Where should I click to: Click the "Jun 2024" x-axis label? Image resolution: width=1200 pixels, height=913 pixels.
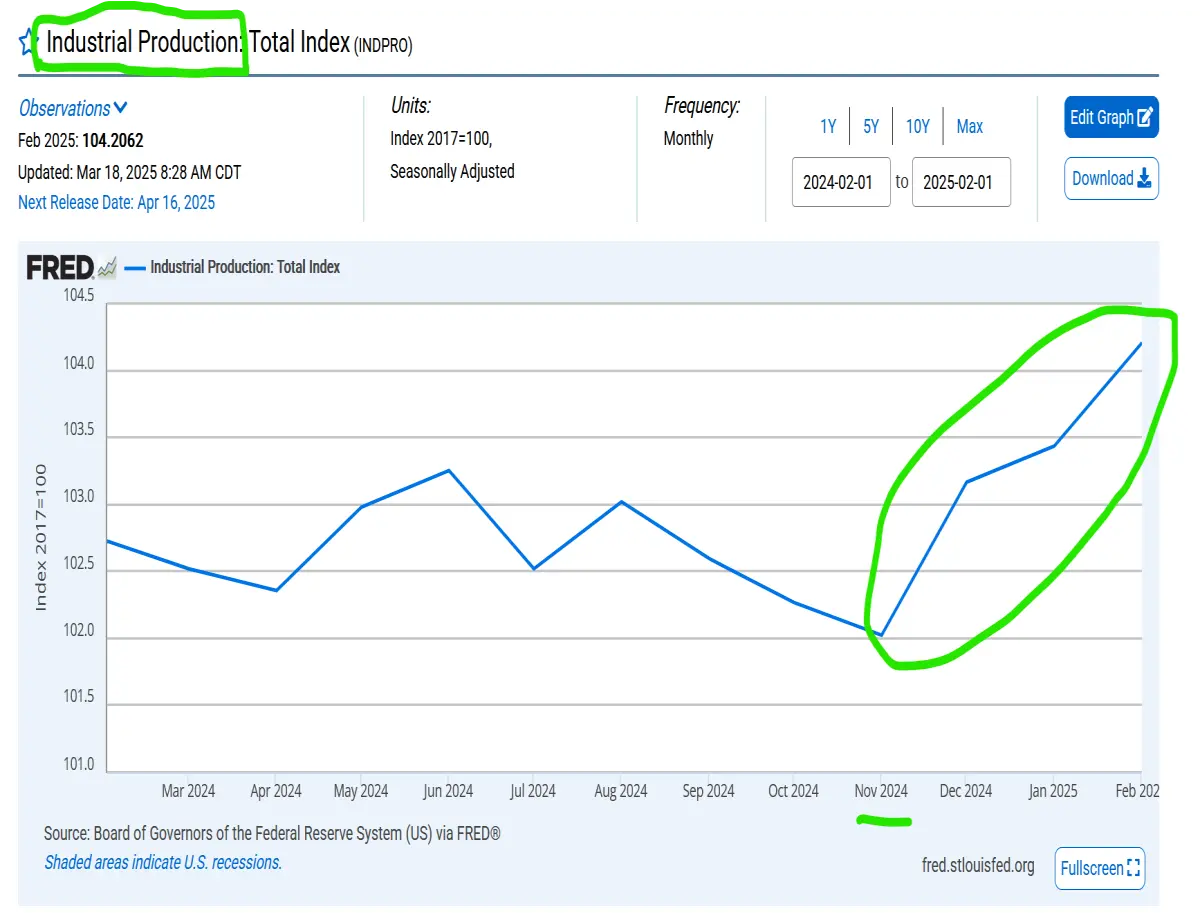(x=448, y=791)
